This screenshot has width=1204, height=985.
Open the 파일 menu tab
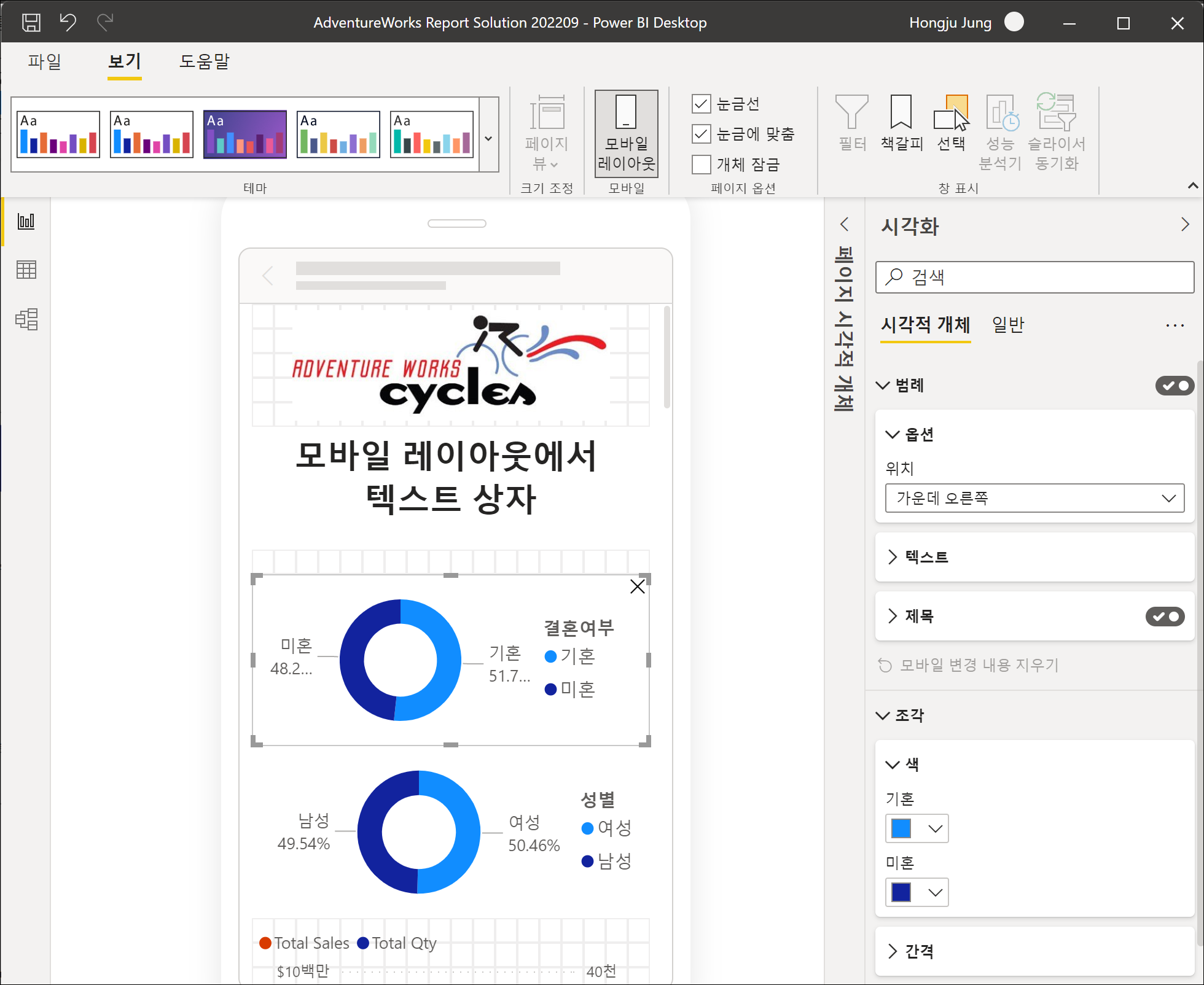tap(44, 61)
